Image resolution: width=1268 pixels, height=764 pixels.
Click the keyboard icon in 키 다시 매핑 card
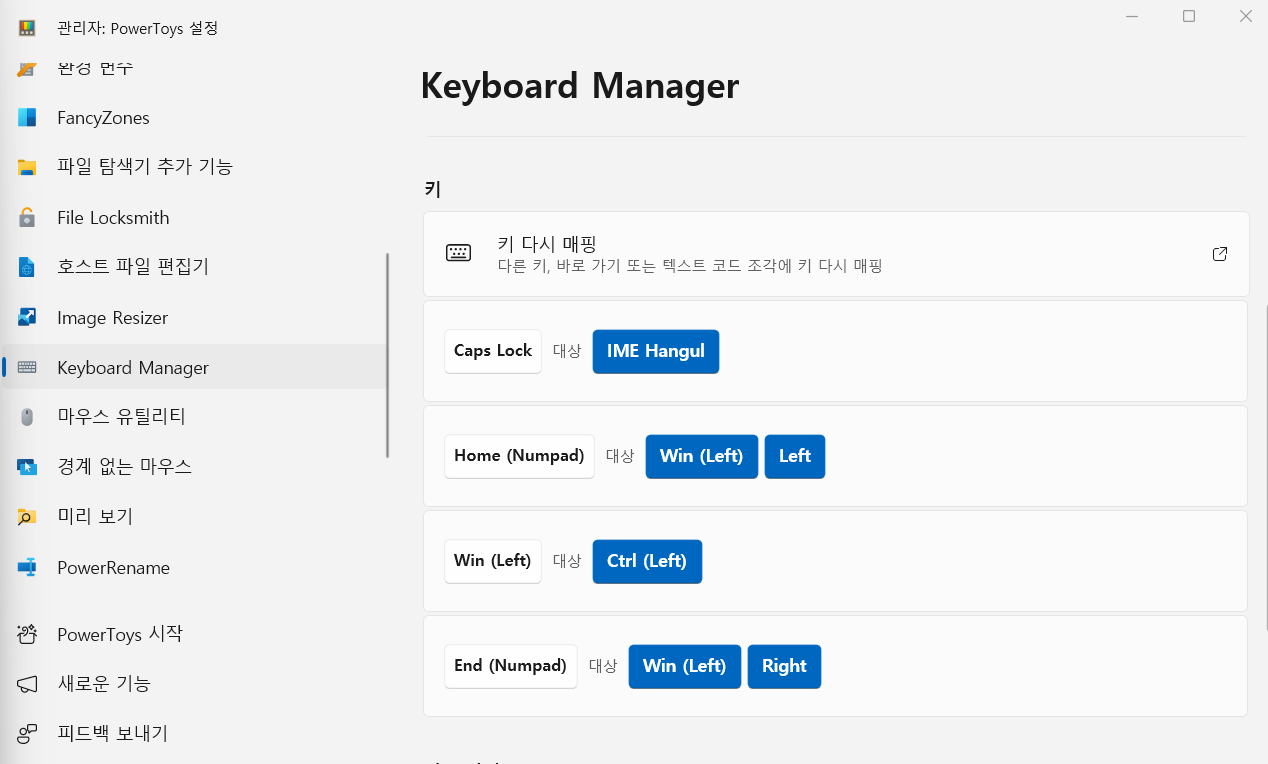coord(458,254)
